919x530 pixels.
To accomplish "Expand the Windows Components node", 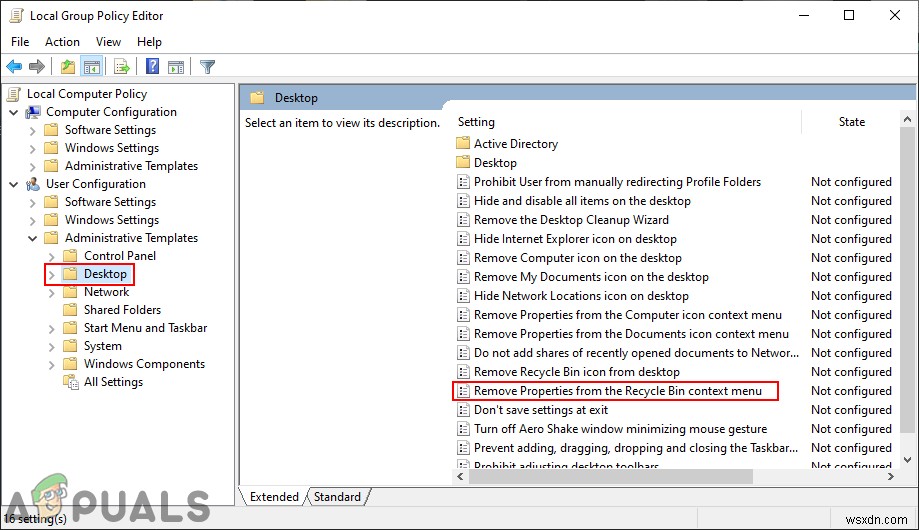I will (52, 365).
